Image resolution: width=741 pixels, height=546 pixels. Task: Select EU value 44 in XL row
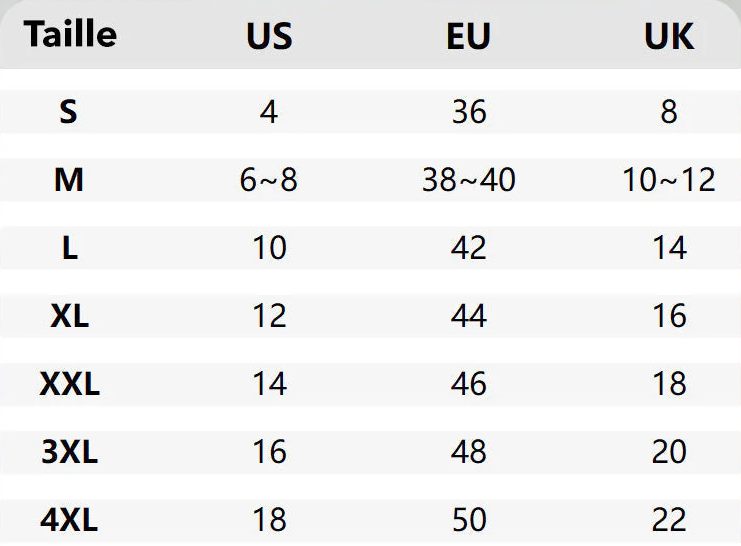coord(468,316)
